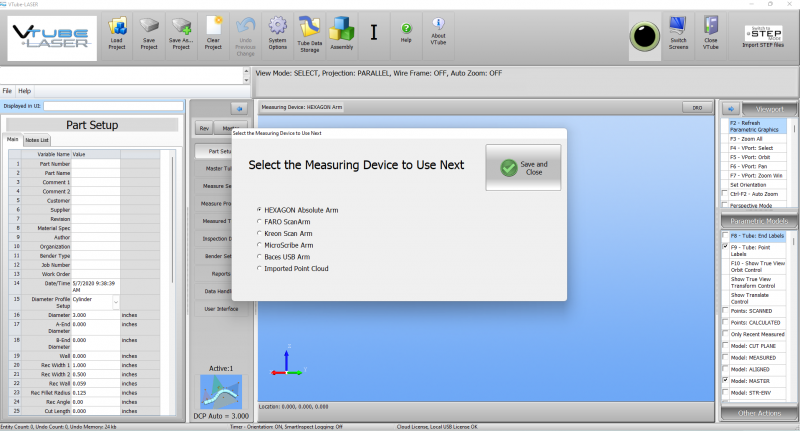Switch to the Main tab

13,139
